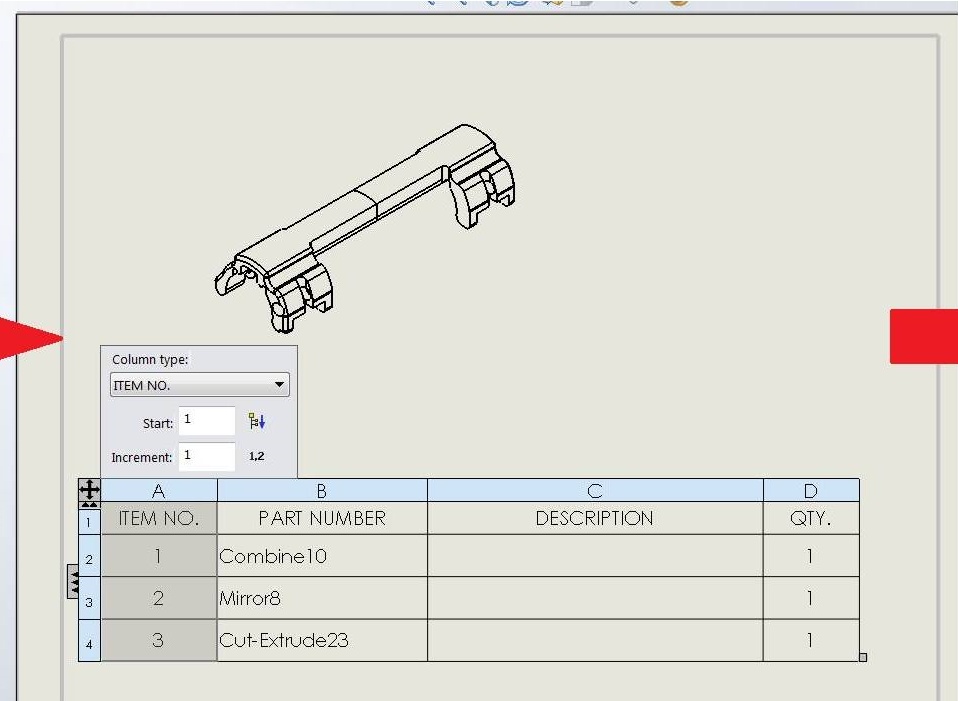This screenshot has width=958, height=701.
Task: Open the Column type dropdown showing ITEM NO.
Action: pos(200,385)
